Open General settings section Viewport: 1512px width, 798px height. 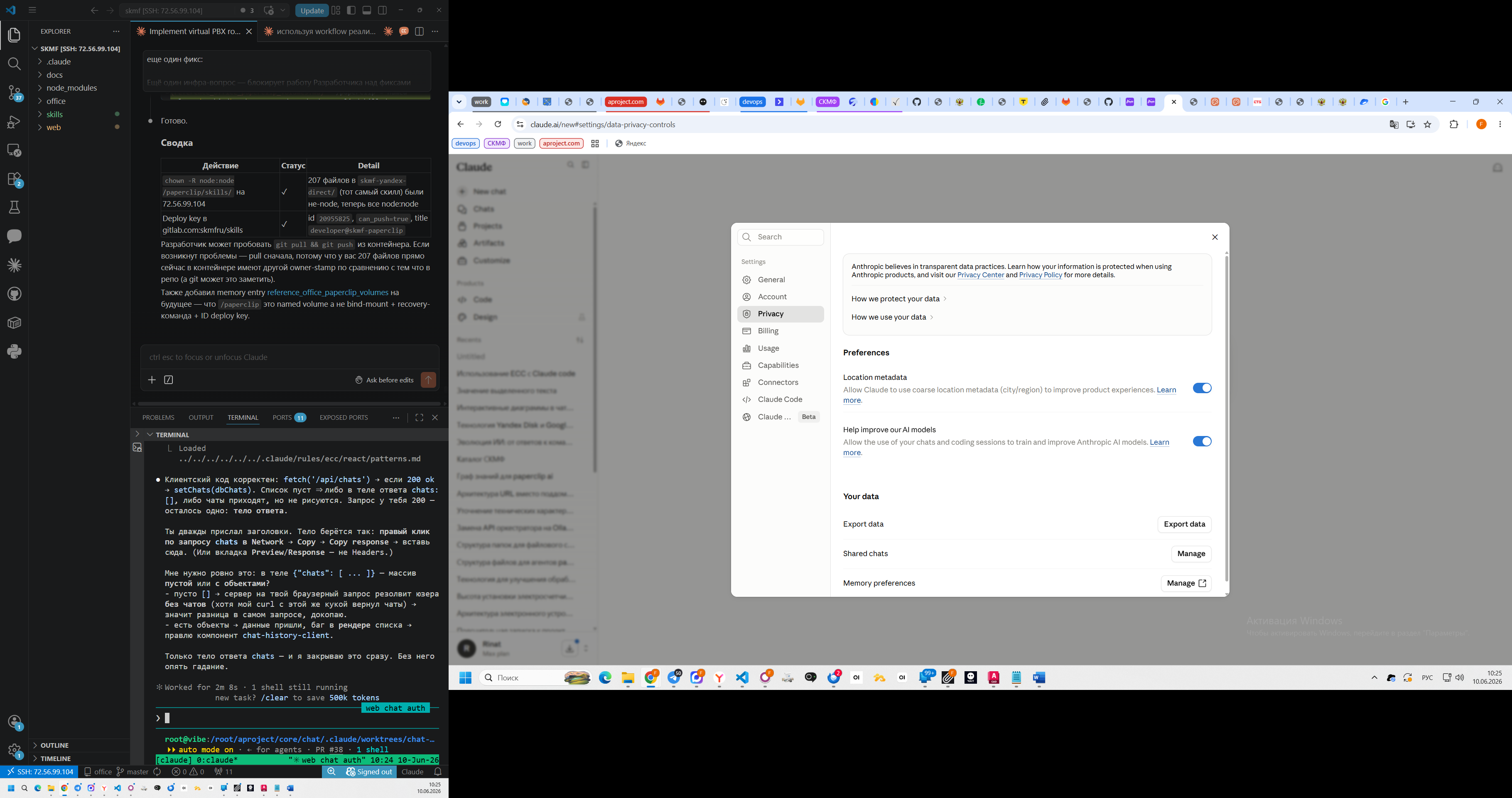[x=780, y=279]
